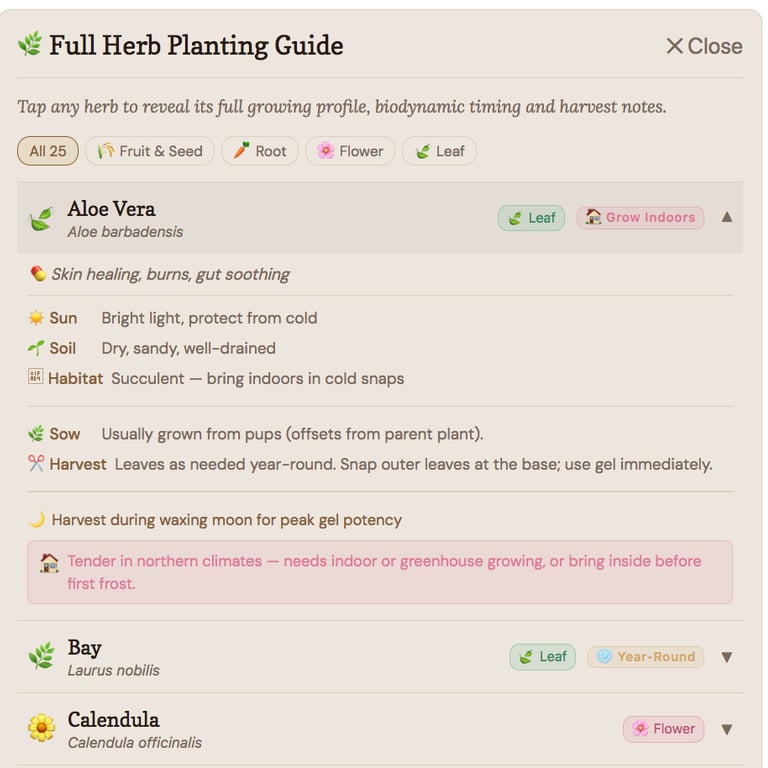Image resolution: width=768 pixels, height=768 pixels.
Task: Select the Leaf category filter
Action: coord(439,151)
